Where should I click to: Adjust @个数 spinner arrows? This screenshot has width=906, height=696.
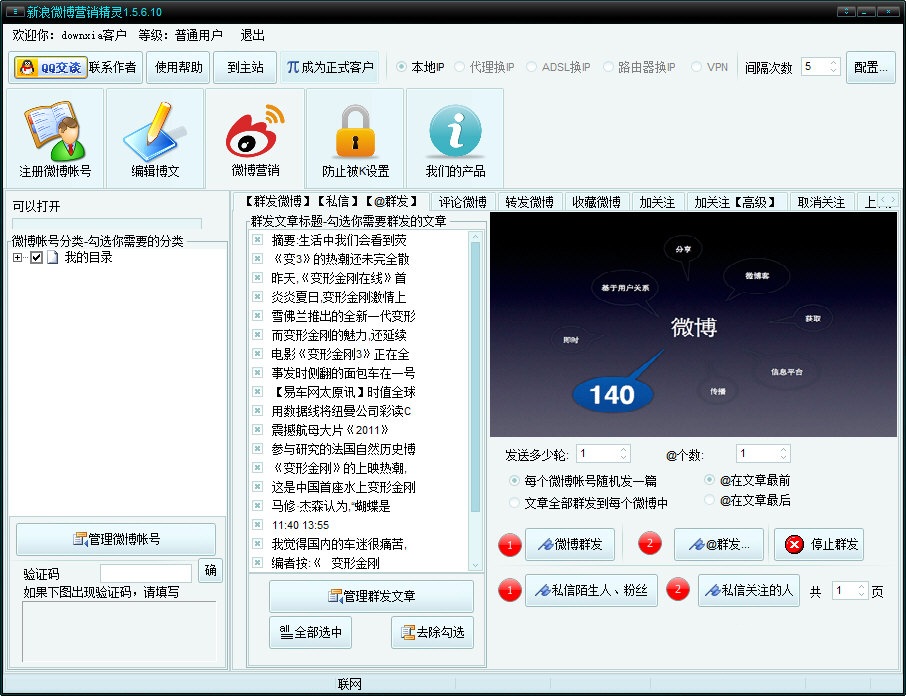coord(784,454)
